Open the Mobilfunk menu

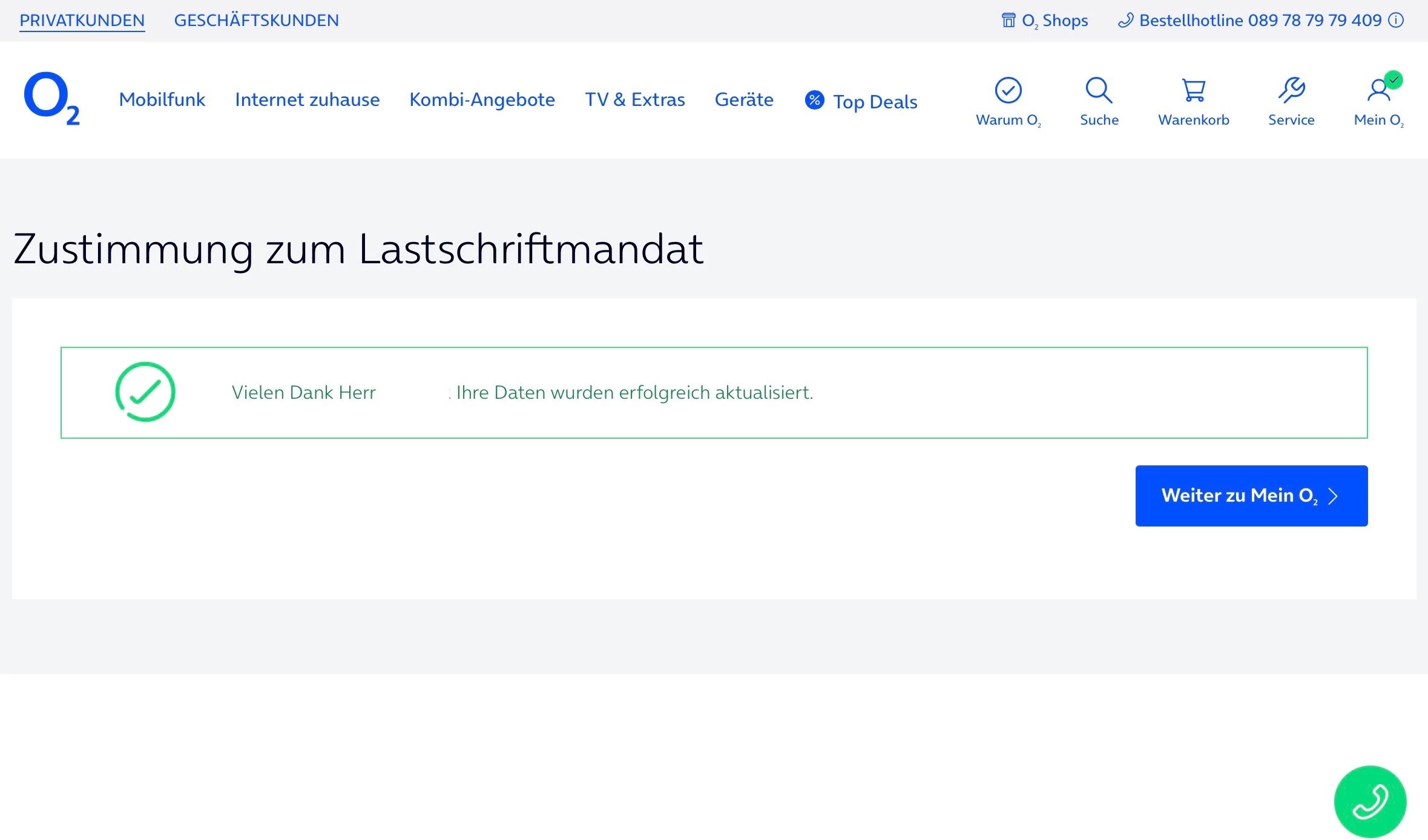pos(162,99)
